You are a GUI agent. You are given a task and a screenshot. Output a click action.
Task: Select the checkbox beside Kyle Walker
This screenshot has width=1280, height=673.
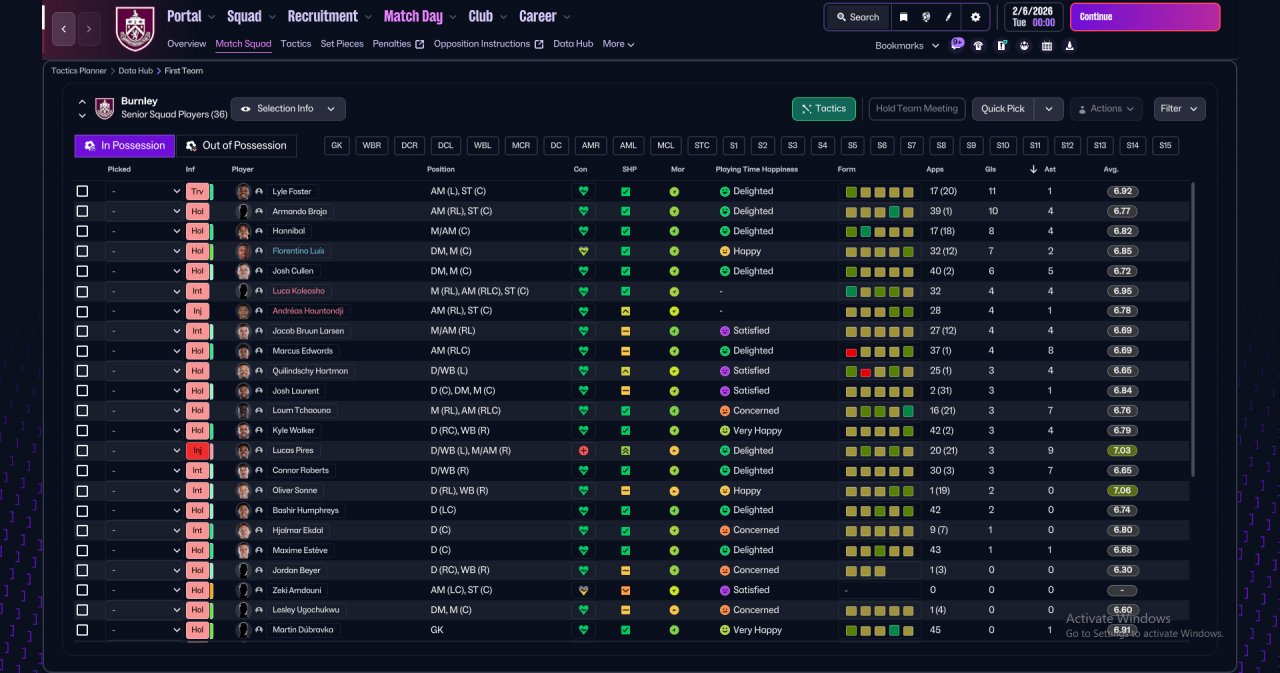pyautogui.click(x=82, y=431)
